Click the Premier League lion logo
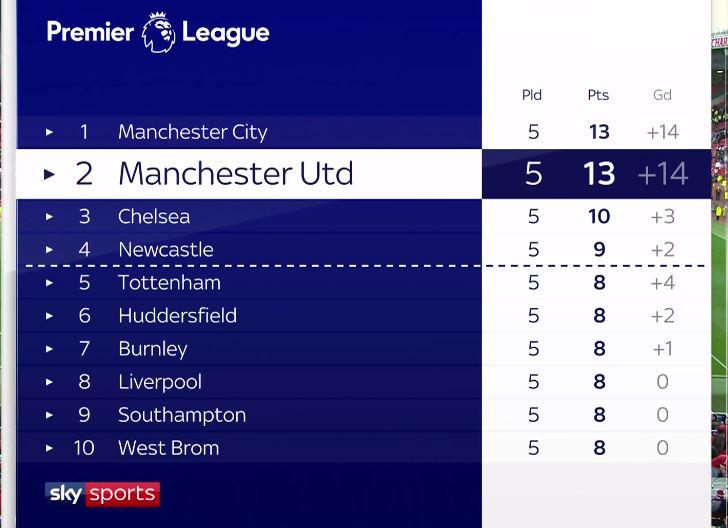The height and width of the screenshot is (528, 728). pos(159,32)
